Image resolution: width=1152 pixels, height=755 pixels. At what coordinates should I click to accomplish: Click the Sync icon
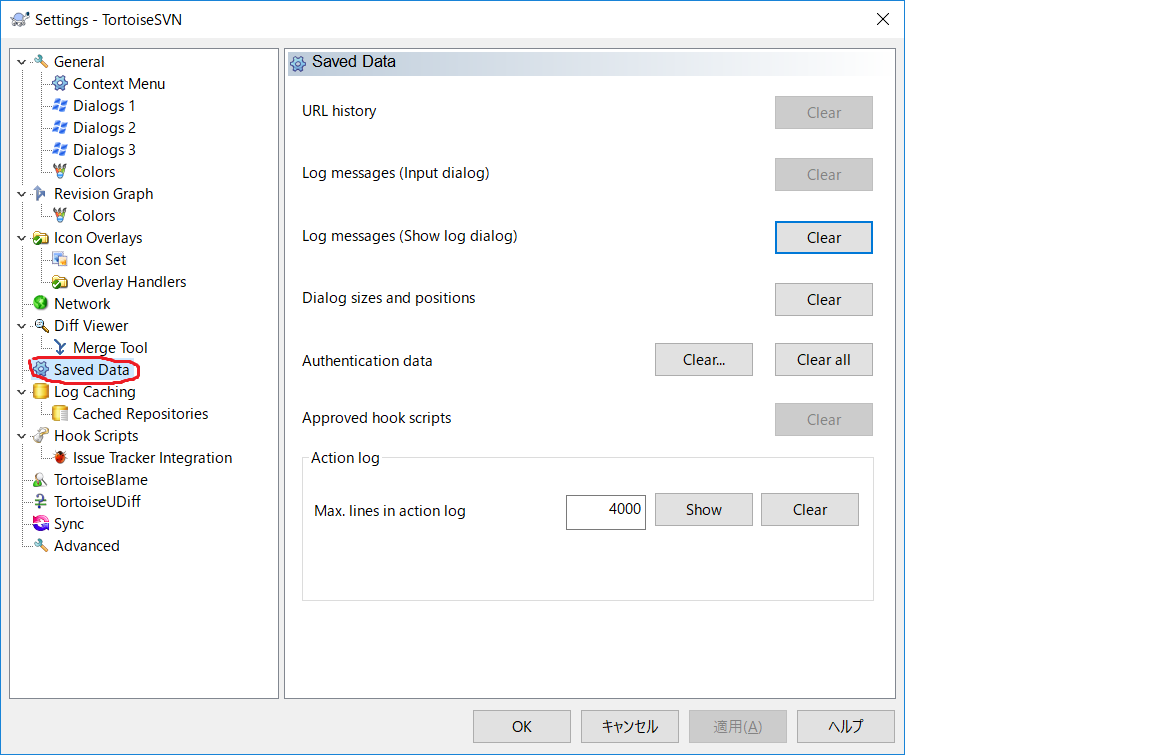[x=41, y=524]
